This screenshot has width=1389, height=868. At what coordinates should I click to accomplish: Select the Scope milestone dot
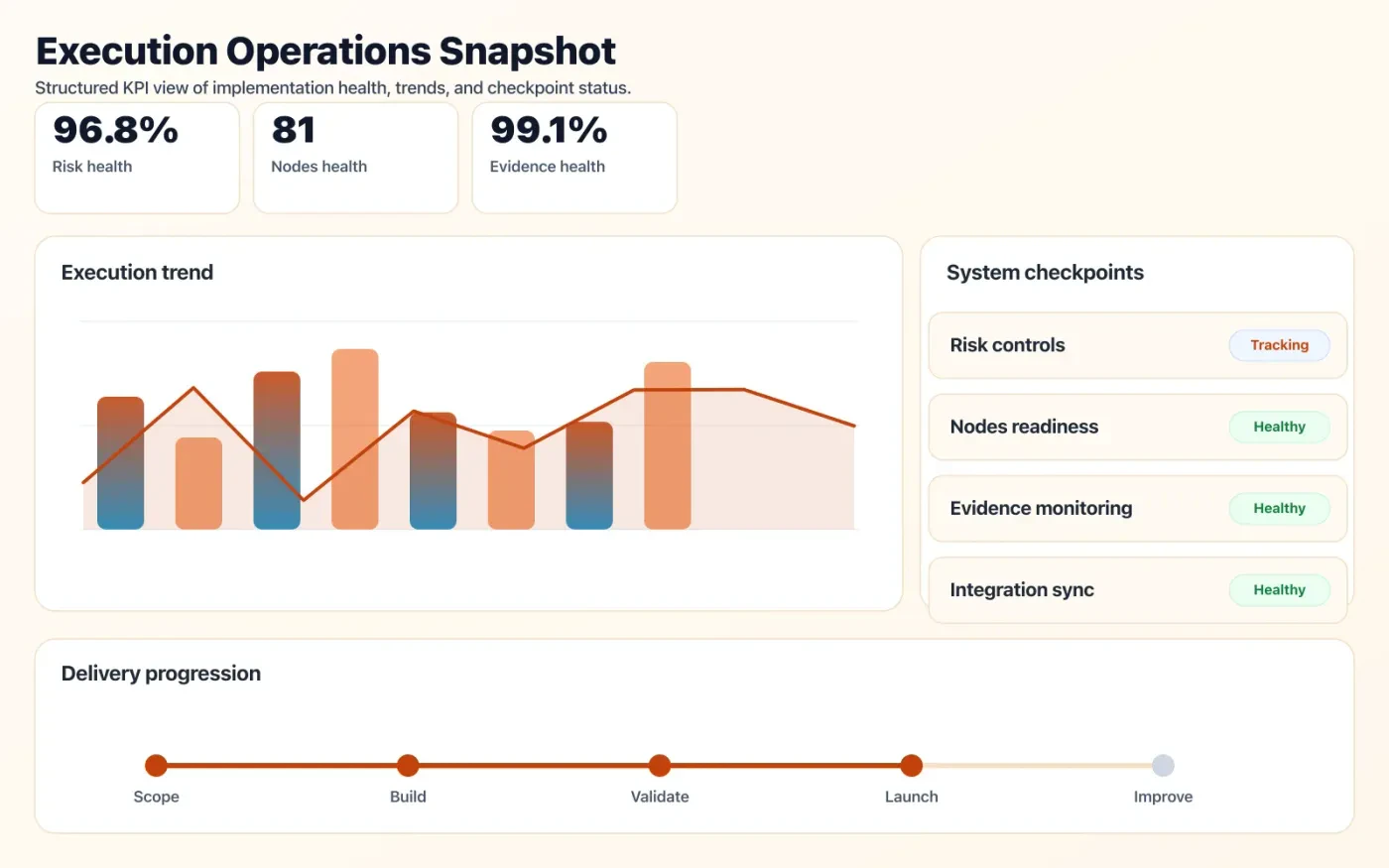[156, 765]
